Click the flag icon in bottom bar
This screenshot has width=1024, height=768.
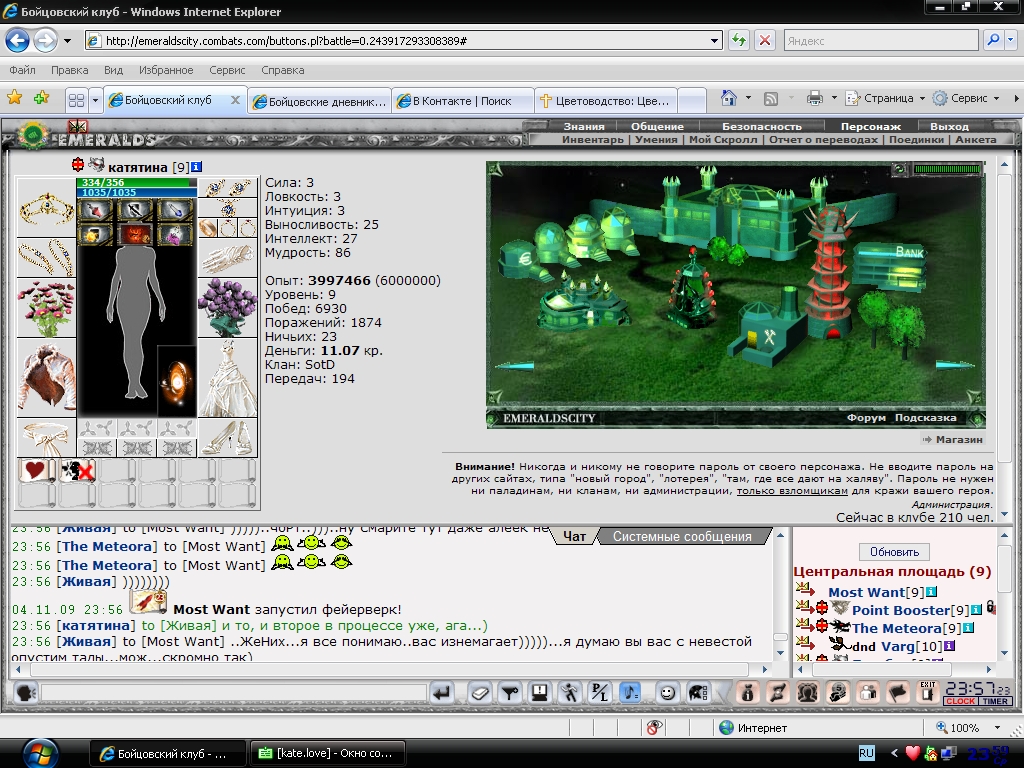[x=897, y=692]
